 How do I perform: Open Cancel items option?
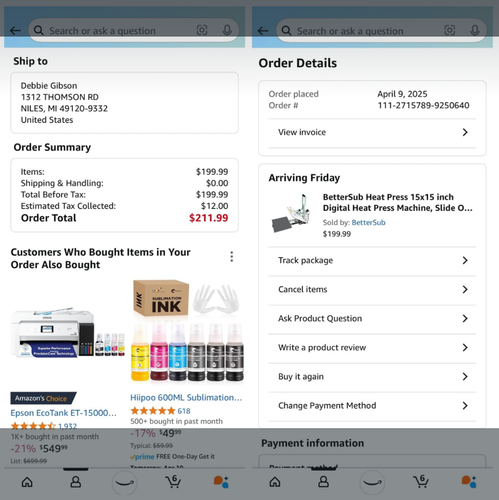[x=372, y=289]
